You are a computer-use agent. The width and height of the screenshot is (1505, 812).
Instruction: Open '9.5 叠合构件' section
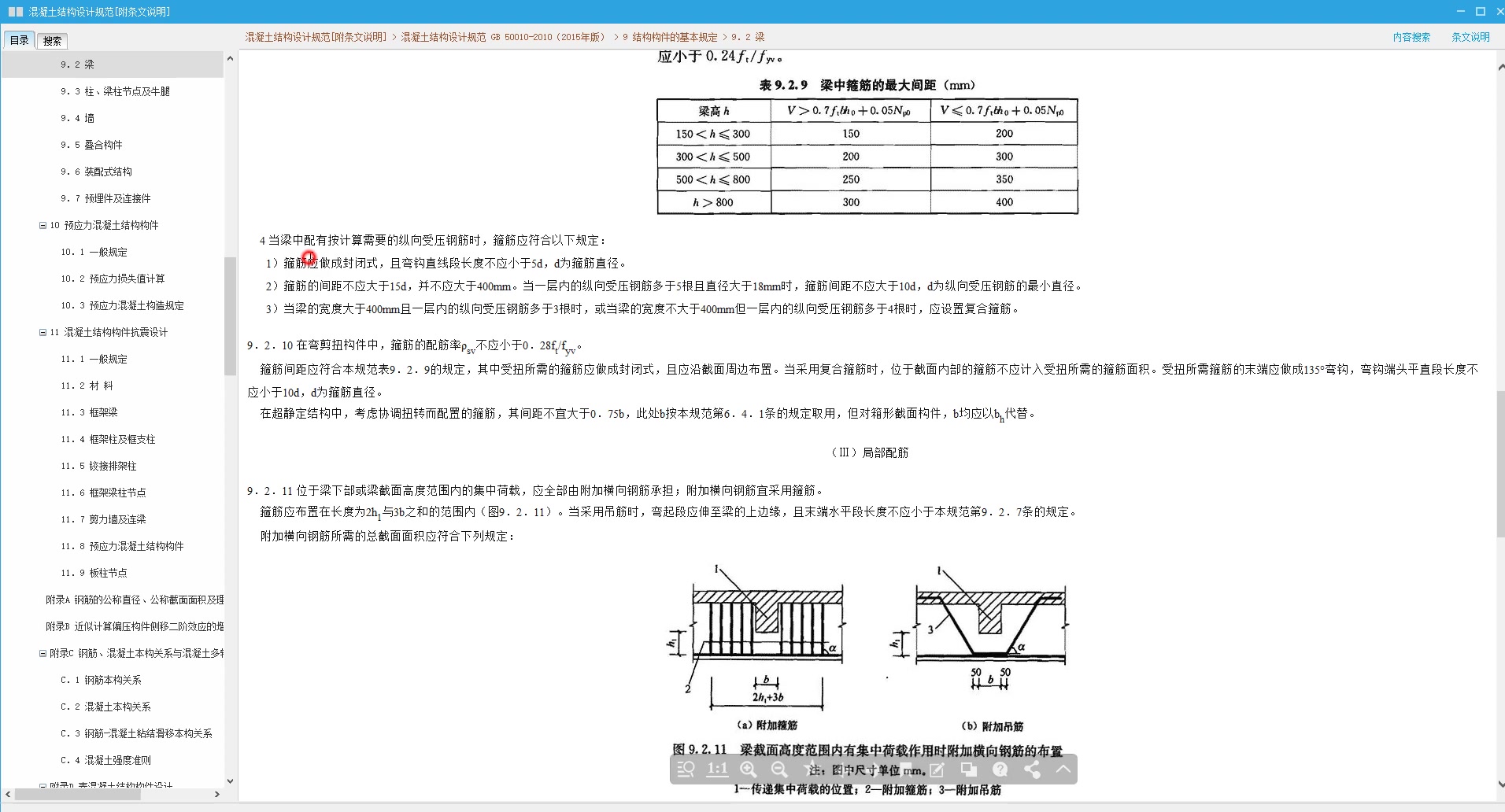[91, 145]
